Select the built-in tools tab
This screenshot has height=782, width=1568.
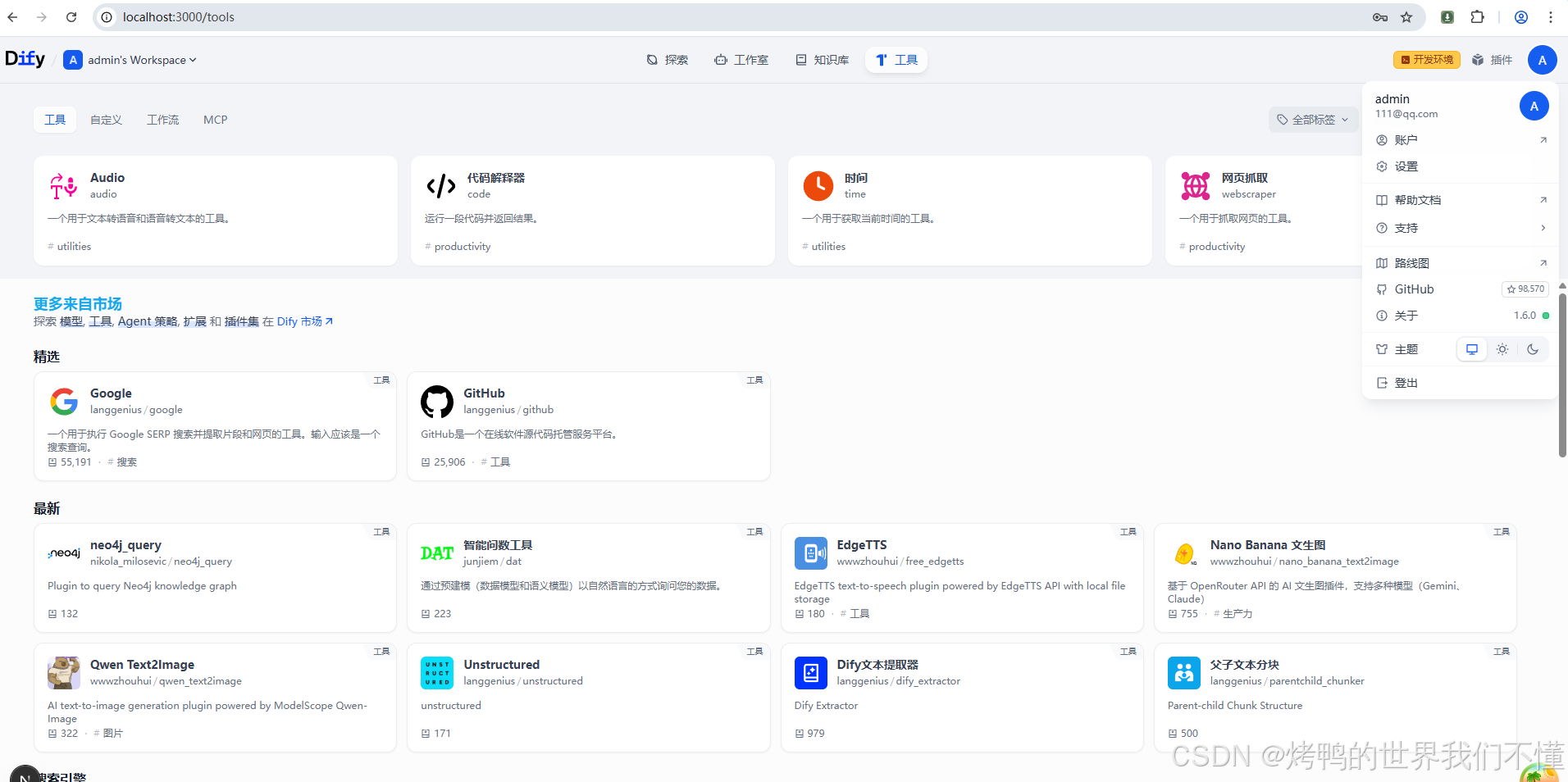pyautogui.click(x=55, y=120)
